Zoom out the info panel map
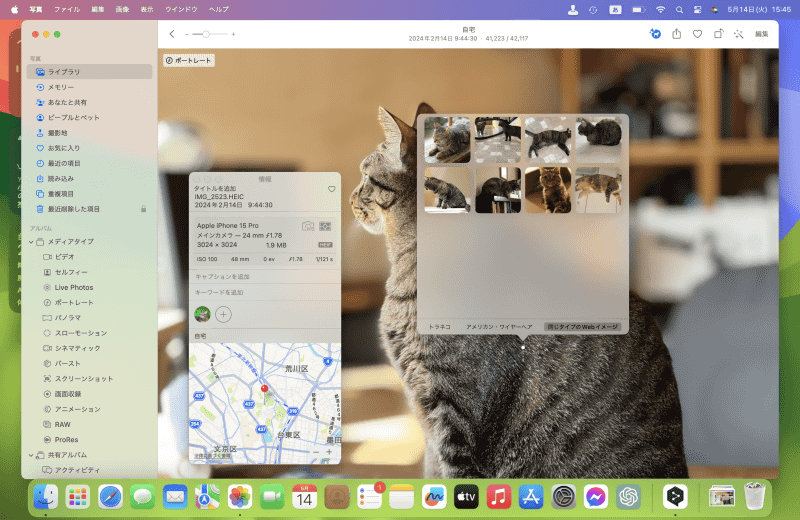Image resolution: width=800 pixels, height=520 pixels. 316,452
